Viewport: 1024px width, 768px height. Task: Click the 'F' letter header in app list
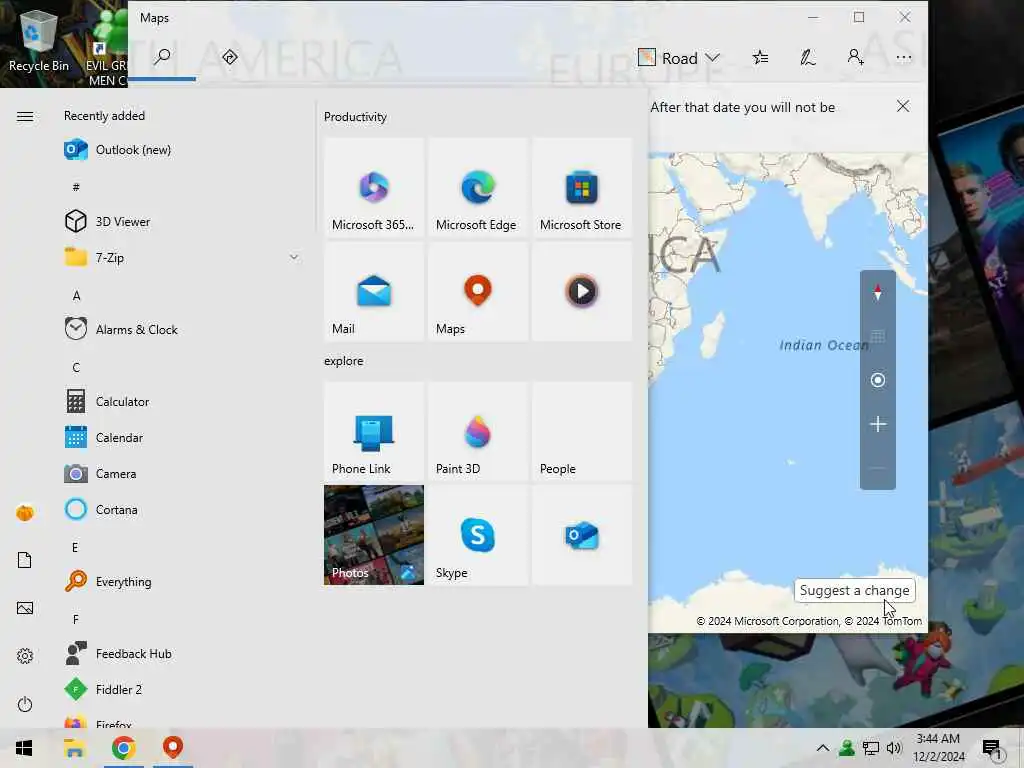76,619
